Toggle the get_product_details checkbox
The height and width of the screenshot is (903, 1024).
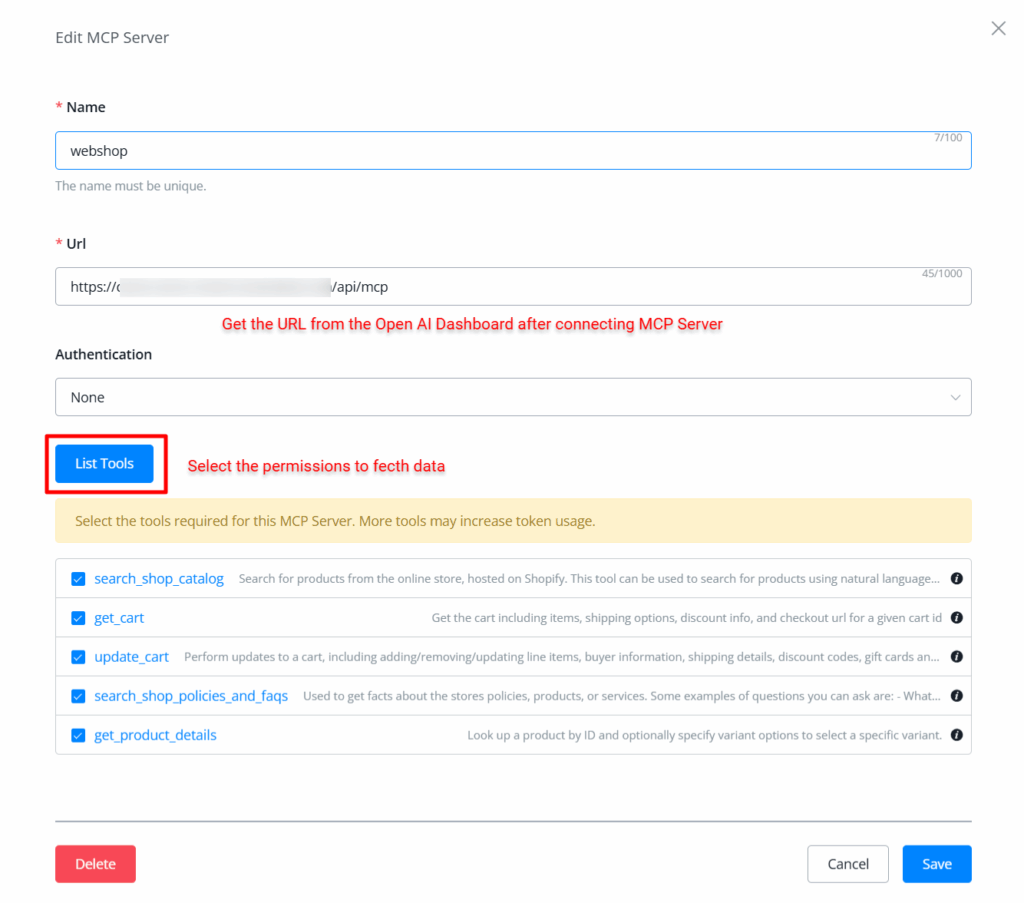78,735
